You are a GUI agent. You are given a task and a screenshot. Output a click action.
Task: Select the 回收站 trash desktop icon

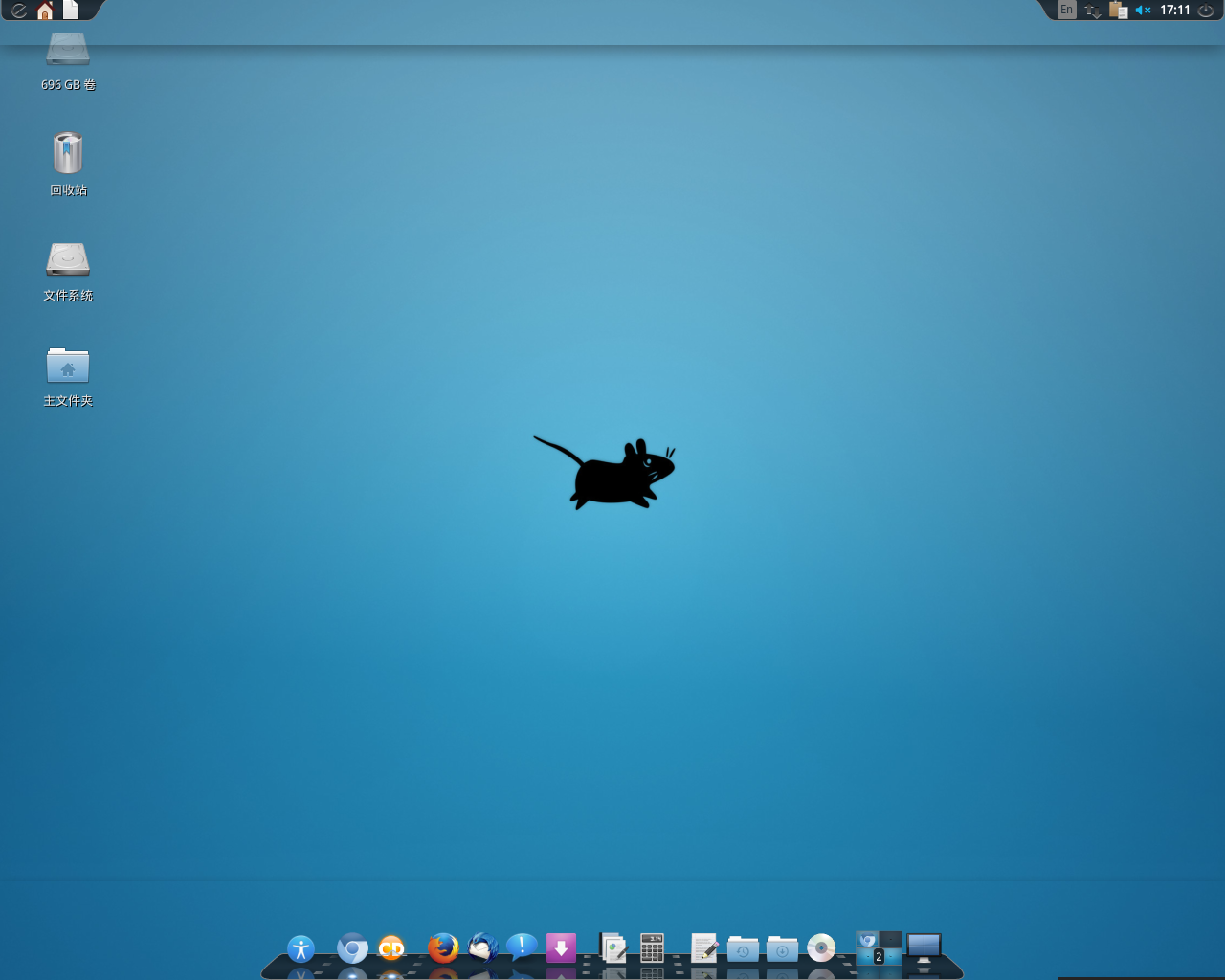(x=68, y=154)
